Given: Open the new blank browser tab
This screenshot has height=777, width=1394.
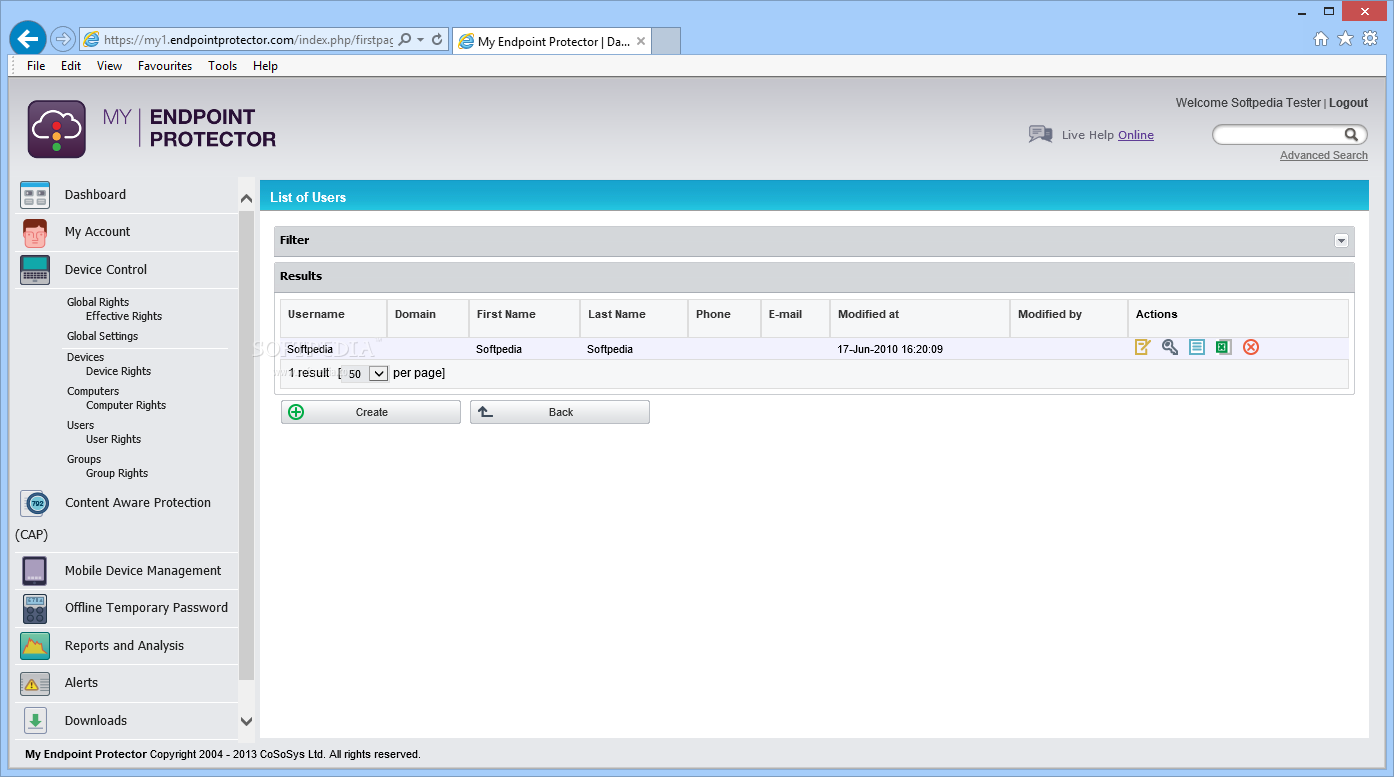Looking at the screenshot, I should click(667, 41).
